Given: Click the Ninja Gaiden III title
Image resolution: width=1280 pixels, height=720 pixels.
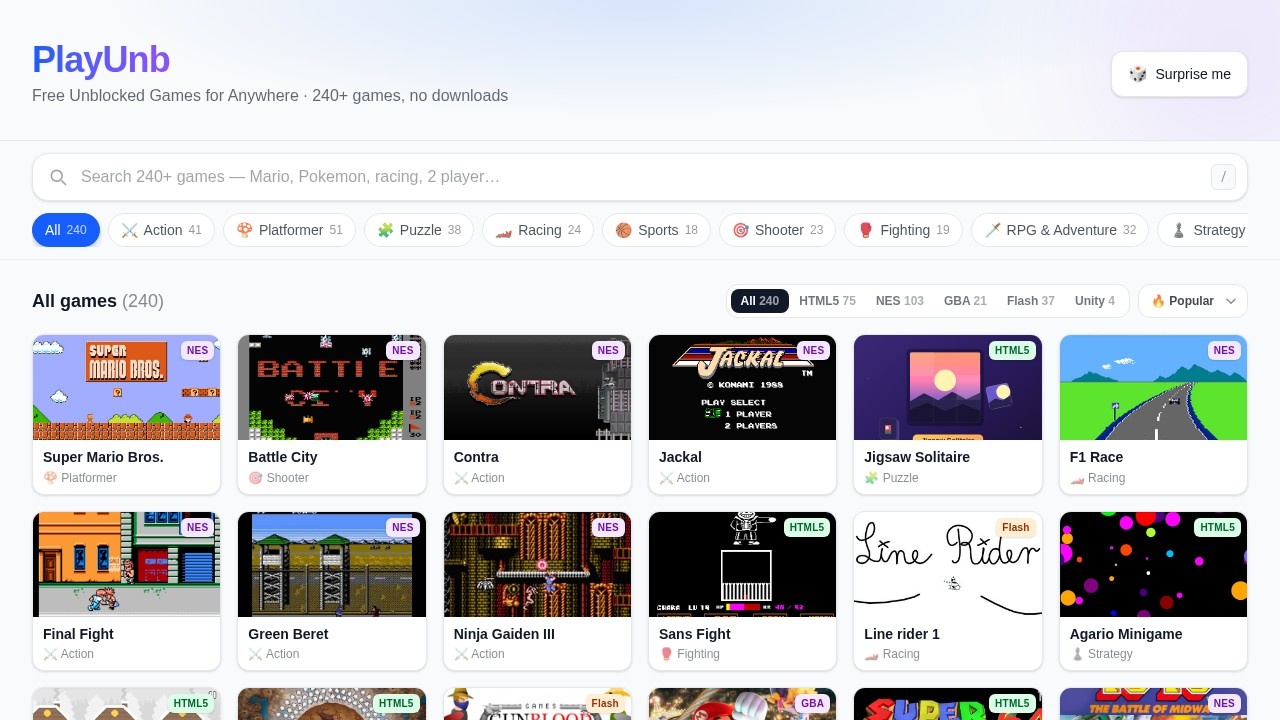Looking at the screenshot, I should [x=504, y=634].
